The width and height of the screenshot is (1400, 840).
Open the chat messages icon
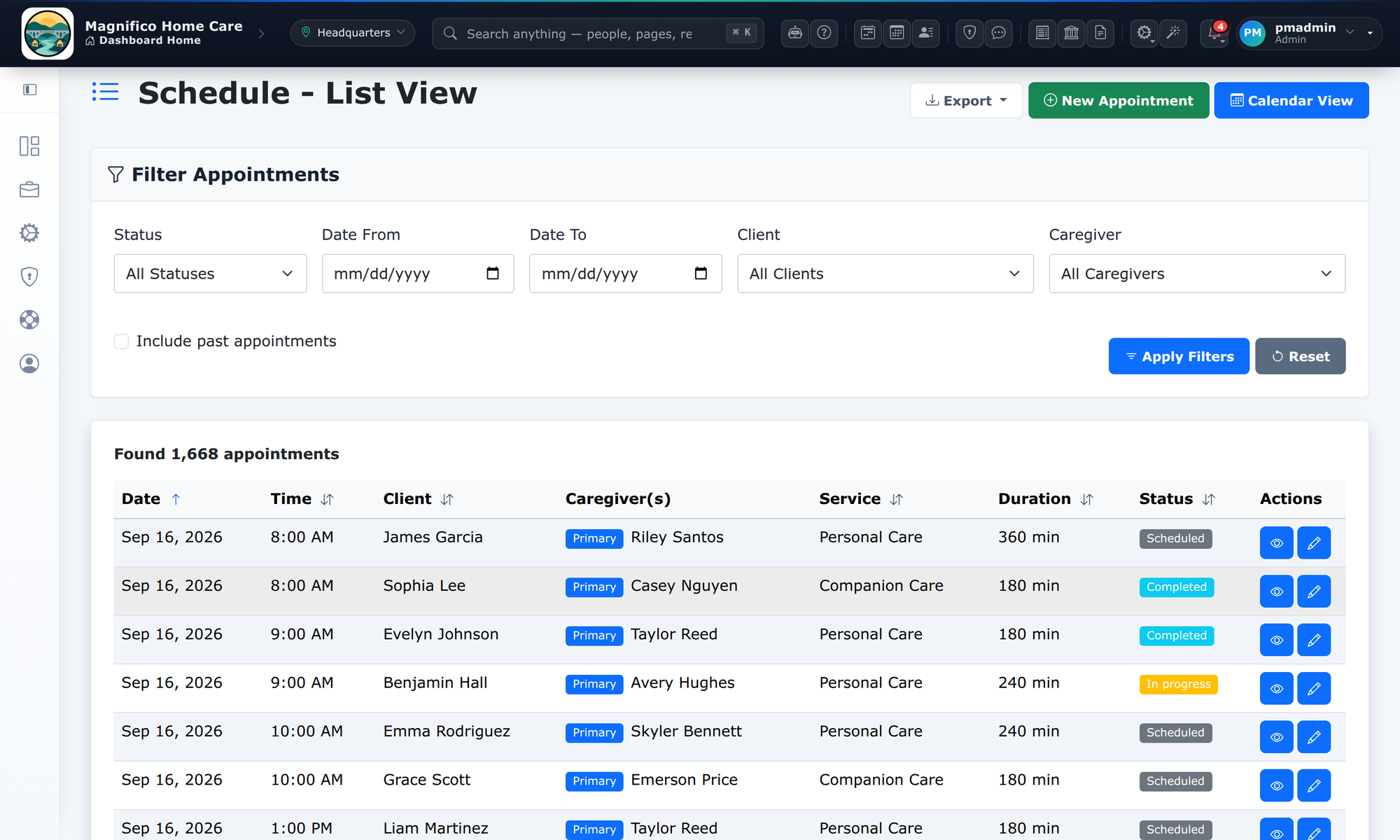[999, 33]
